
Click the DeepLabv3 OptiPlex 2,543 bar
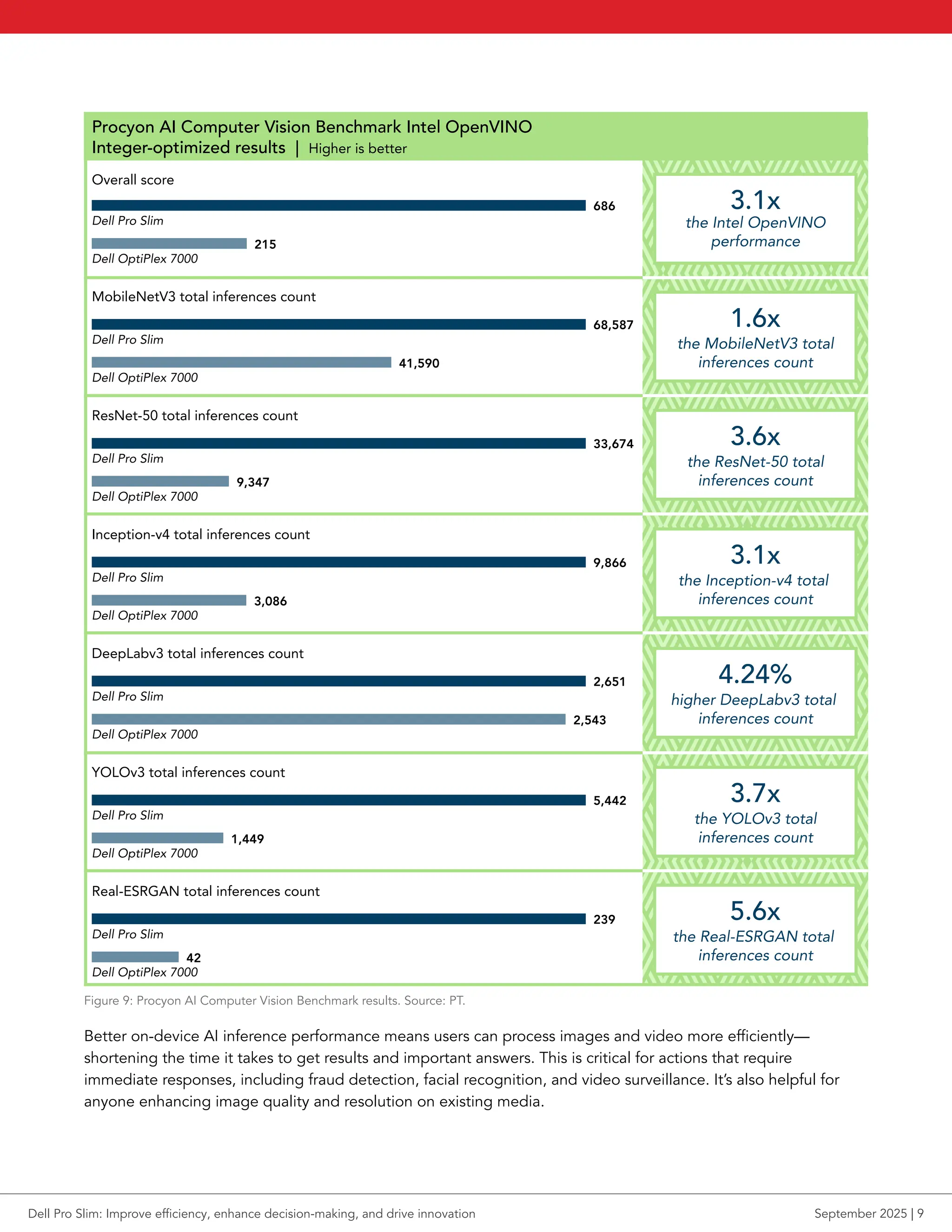(328, 719)
